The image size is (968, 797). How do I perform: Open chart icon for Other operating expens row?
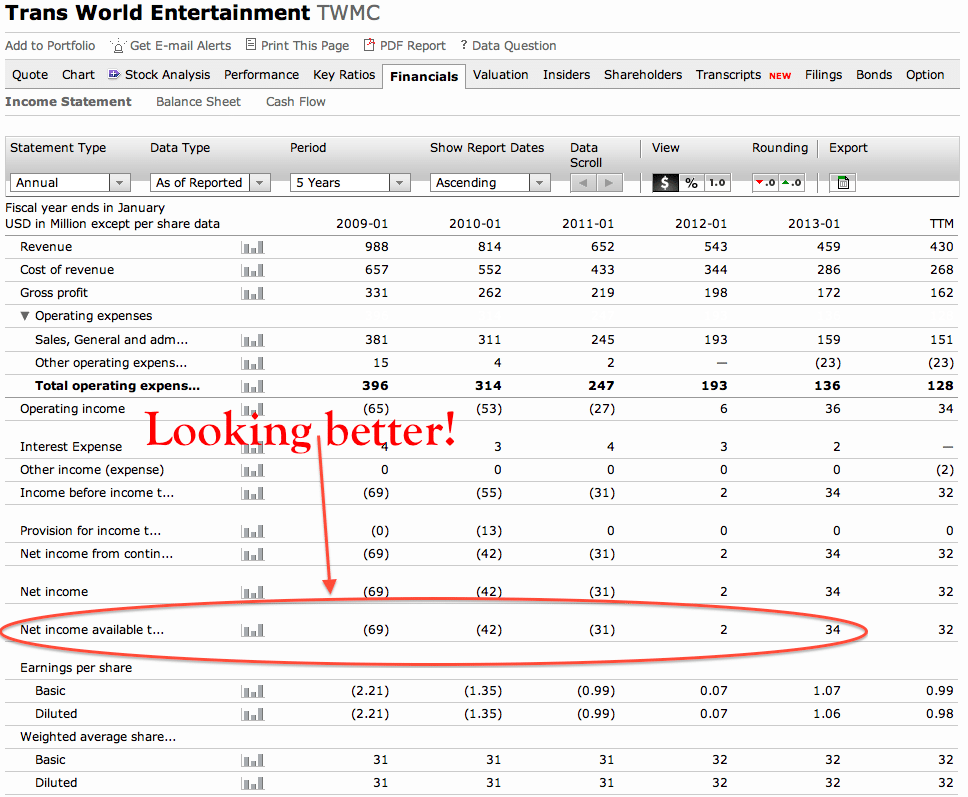pyautogui.click(x=252, y=363)
